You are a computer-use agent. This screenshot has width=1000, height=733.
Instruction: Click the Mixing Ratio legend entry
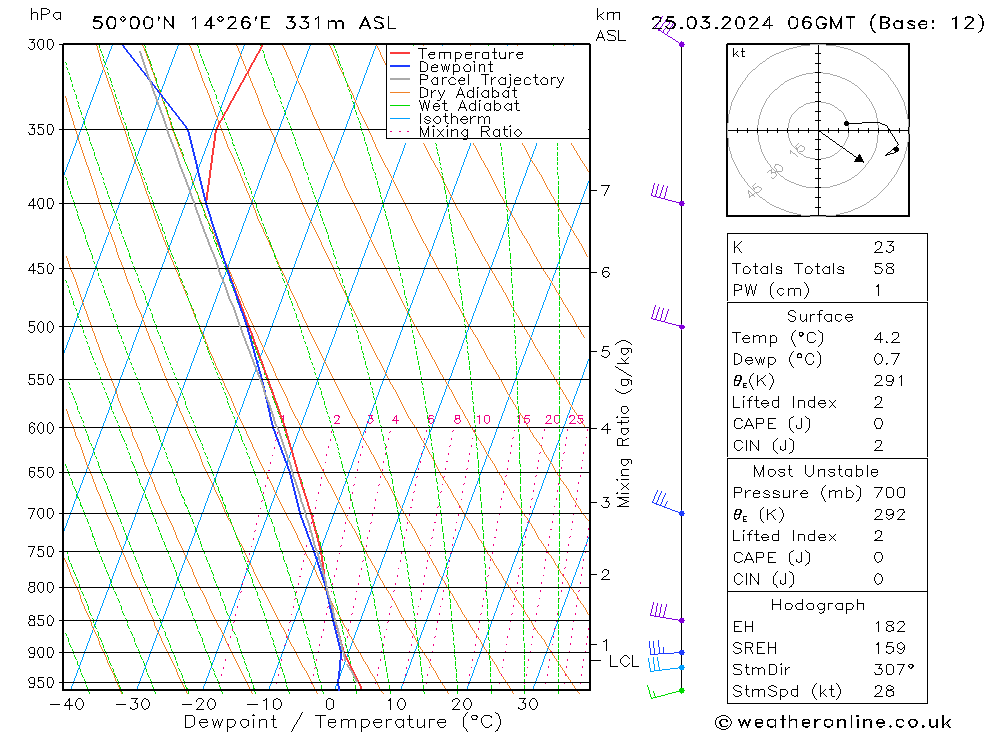[x=456, y=132]
